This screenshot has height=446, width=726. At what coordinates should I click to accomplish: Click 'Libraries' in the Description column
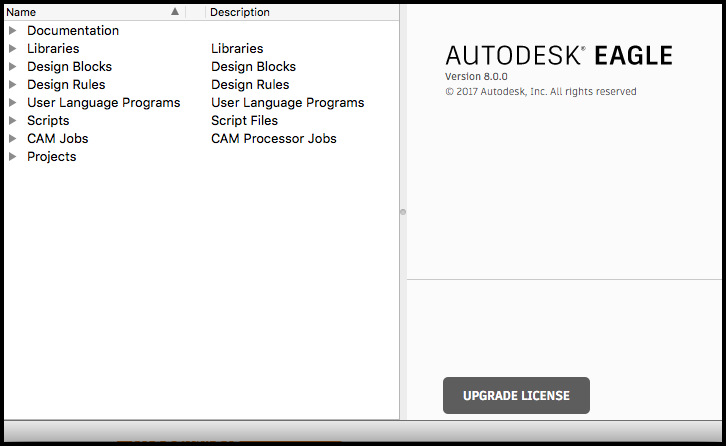pos(237,49)
